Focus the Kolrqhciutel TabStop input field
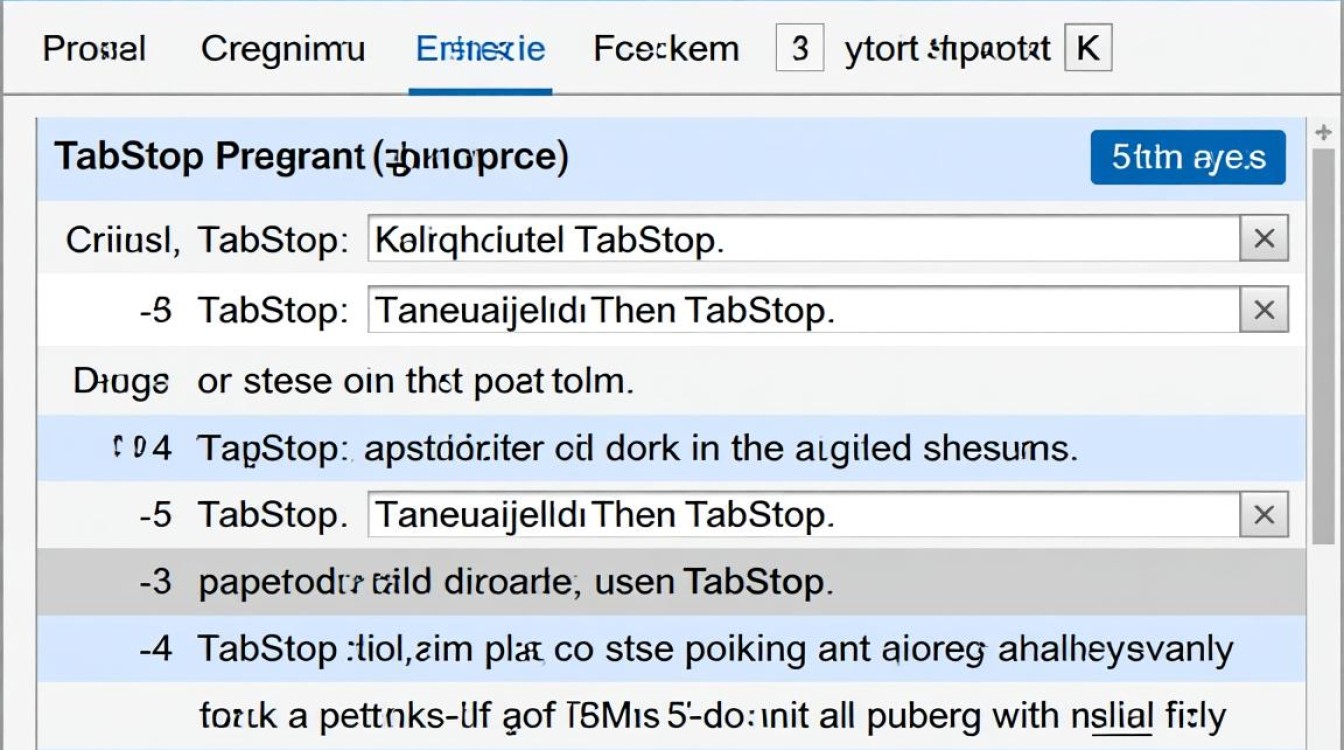Image resolution: width=1344 pixels, height=750 pixels. pos(803,240)
